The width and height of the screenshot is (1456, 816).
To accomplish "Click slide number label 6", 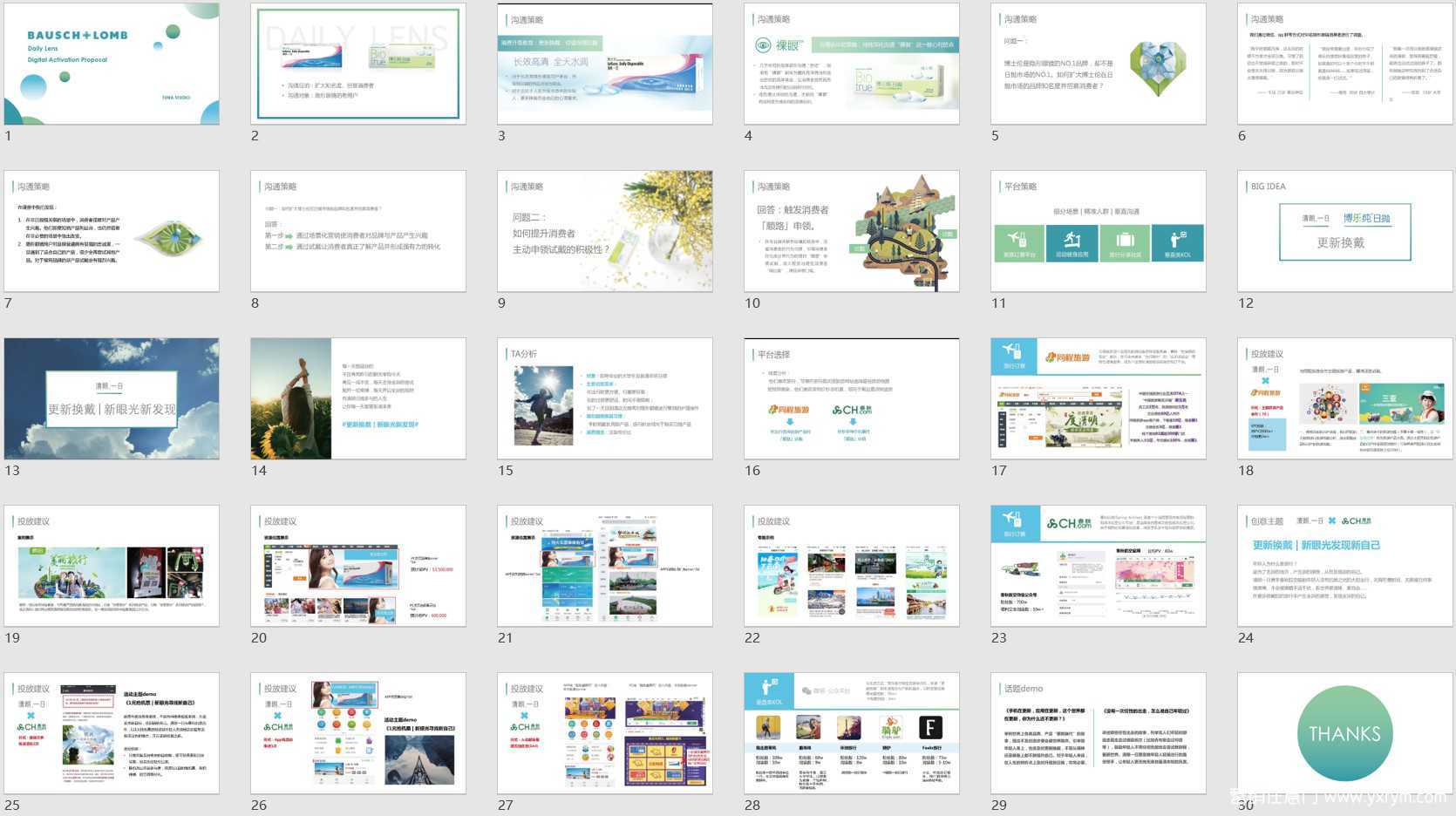I will point(1242,136).
